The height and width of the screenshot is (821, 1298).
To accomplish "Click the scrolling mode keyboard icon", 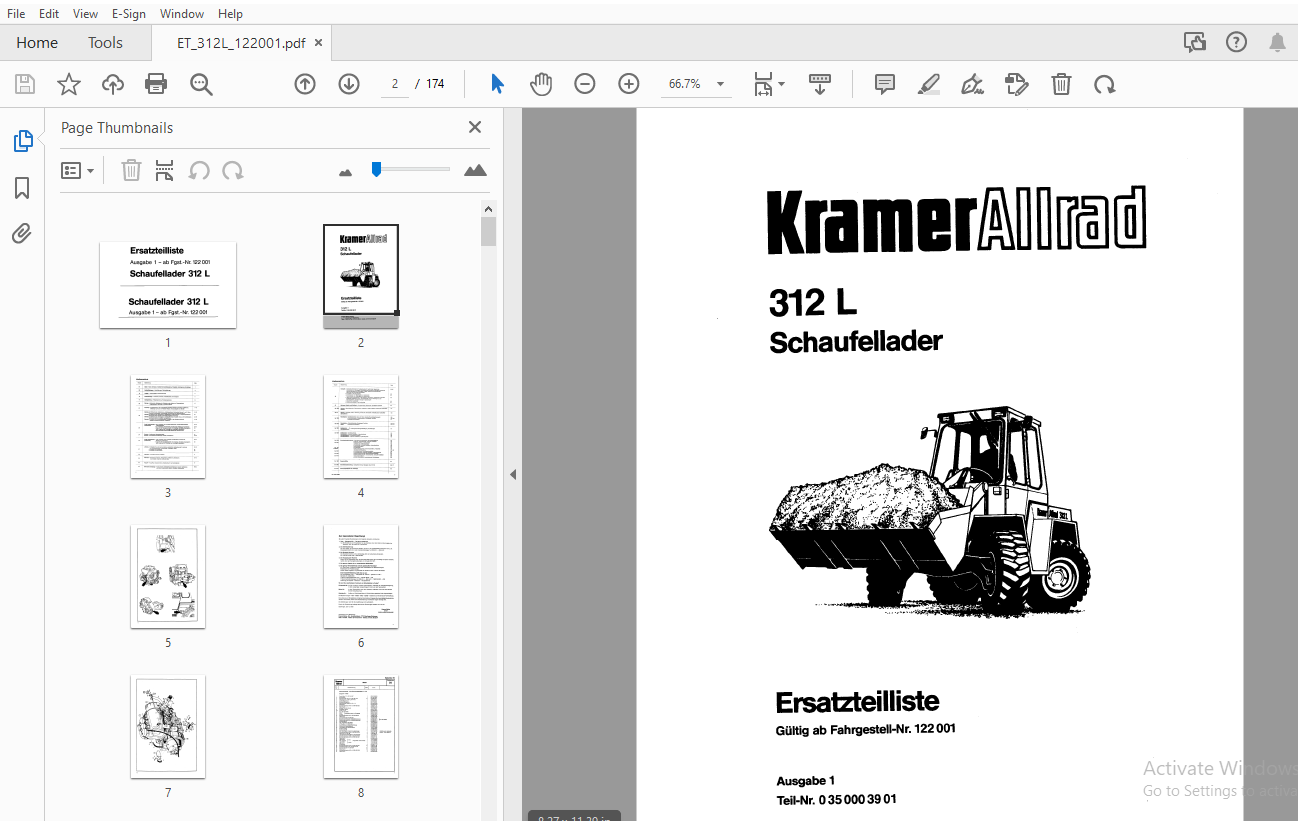I will tap(820, 84).
